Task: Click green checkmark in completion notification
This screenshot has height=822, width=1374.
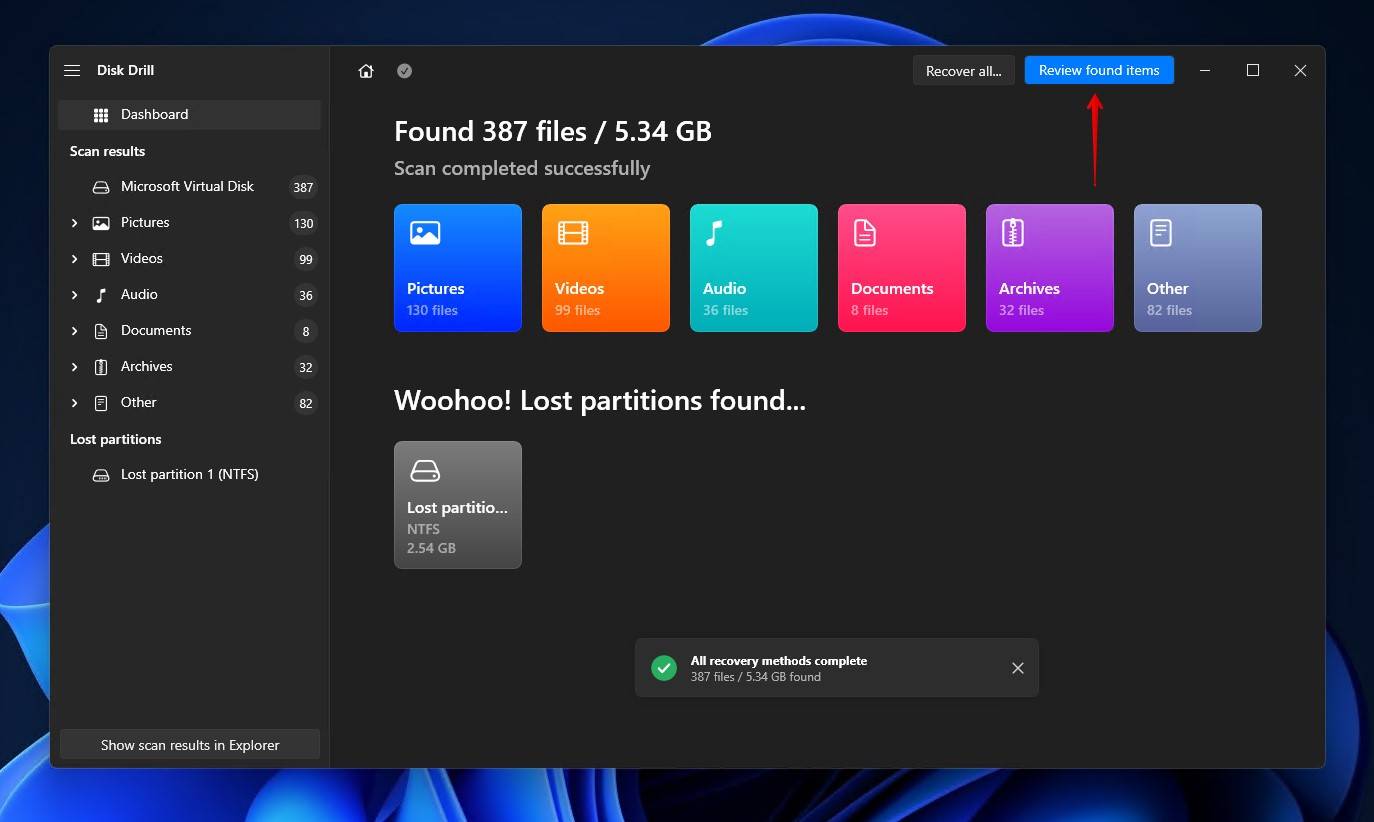Action: pyautogui.click(x=664, y=668)
